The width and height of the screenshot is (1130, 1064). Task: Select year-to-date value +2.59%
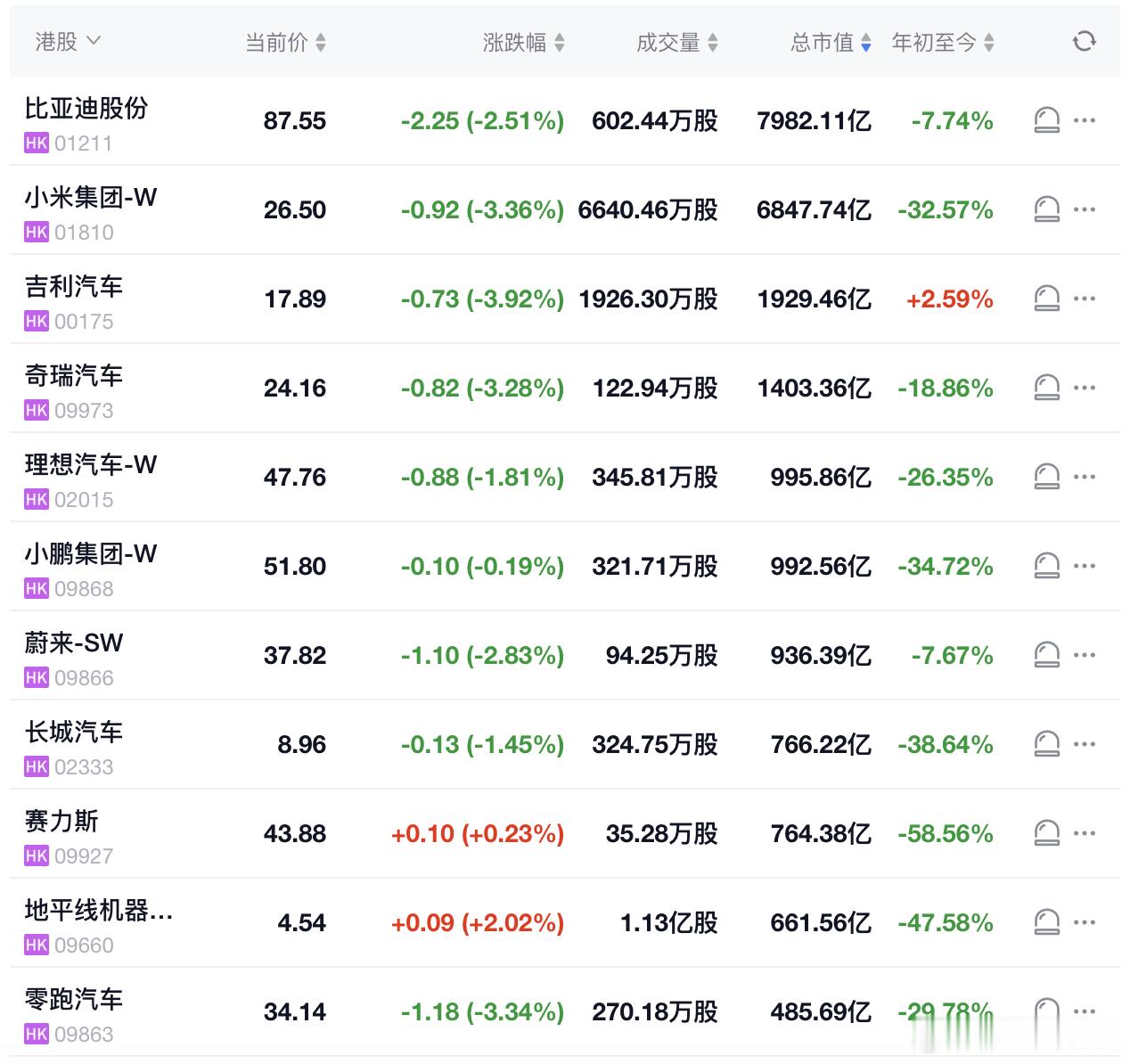(950, 299)
